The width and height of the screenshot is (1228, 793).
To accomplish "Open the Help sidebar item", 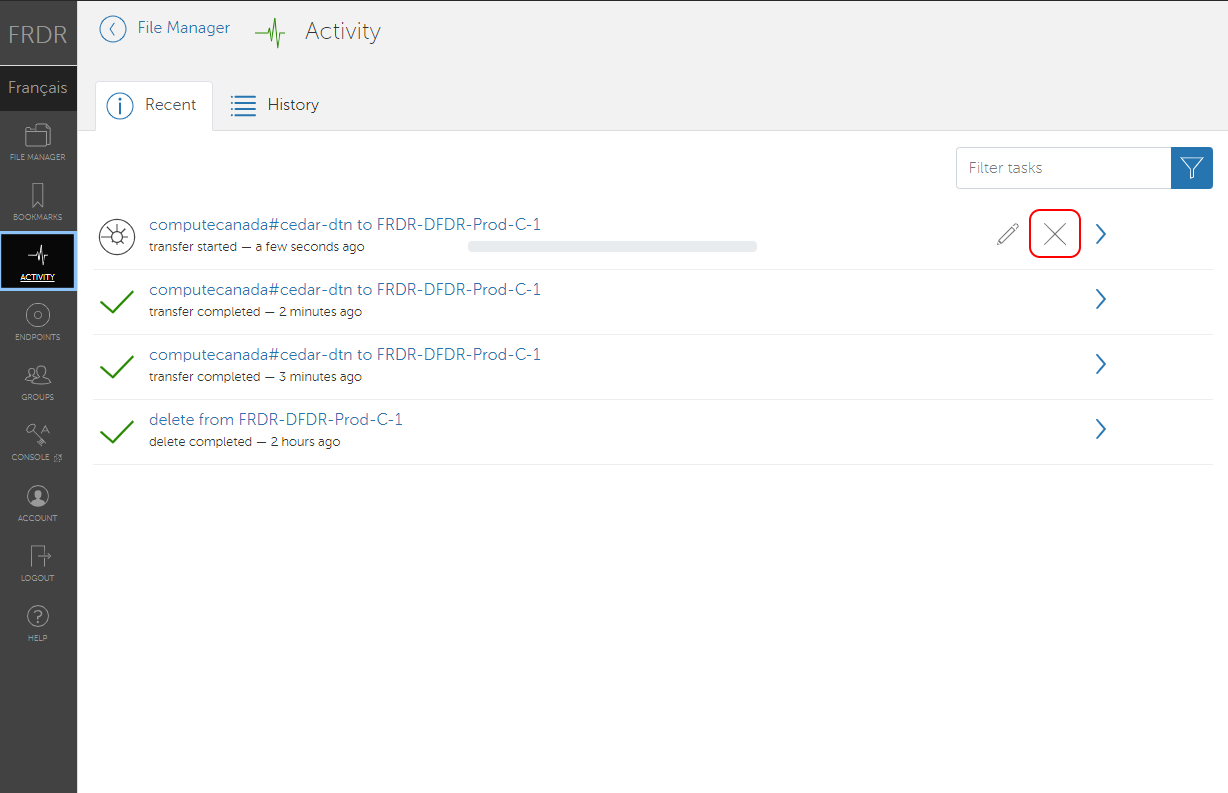I will [38, 622].
